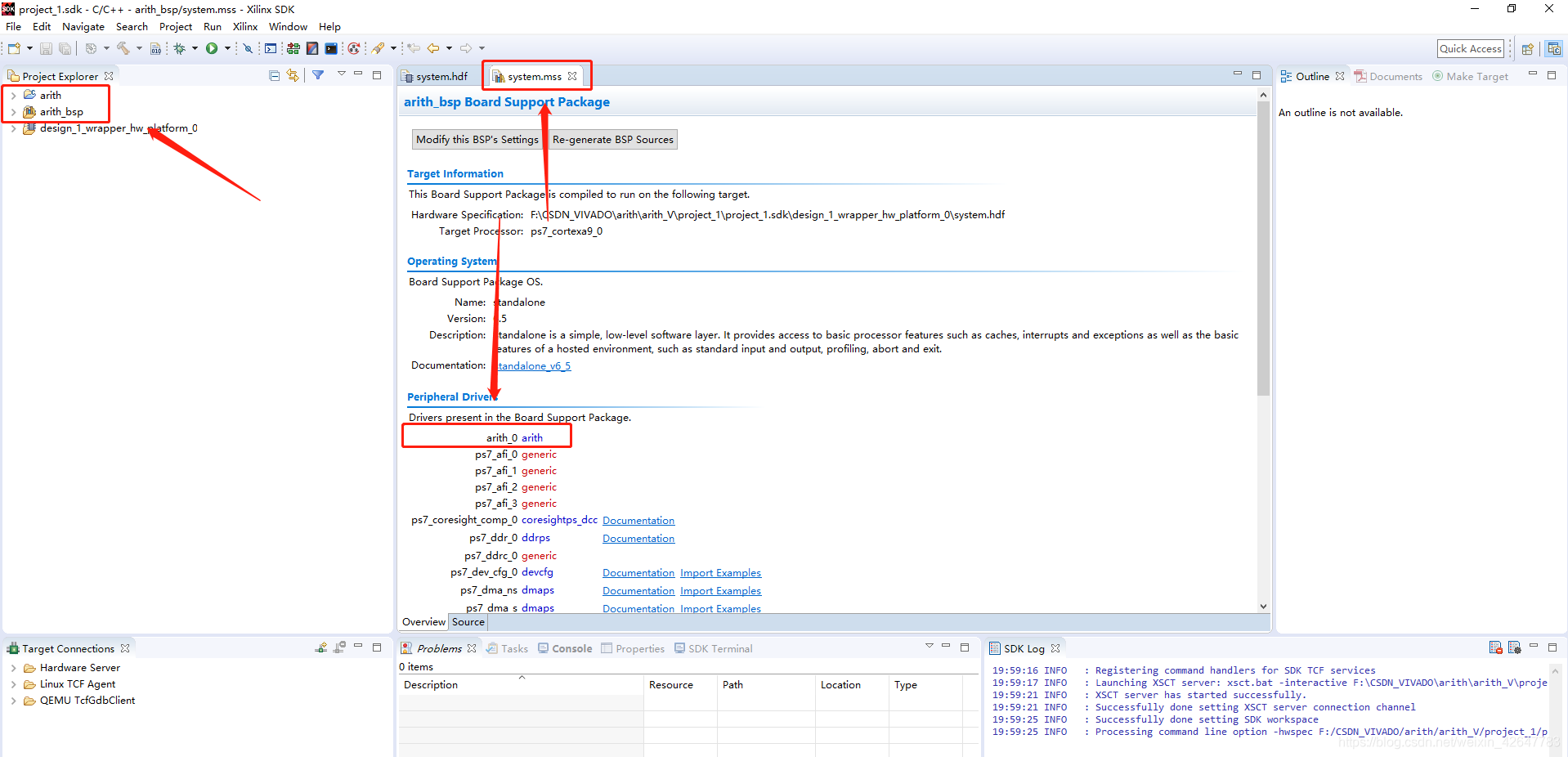This screenshot has height=757, width=1568.
Task: Open the Navigate menu
Action: pos(83,26)
